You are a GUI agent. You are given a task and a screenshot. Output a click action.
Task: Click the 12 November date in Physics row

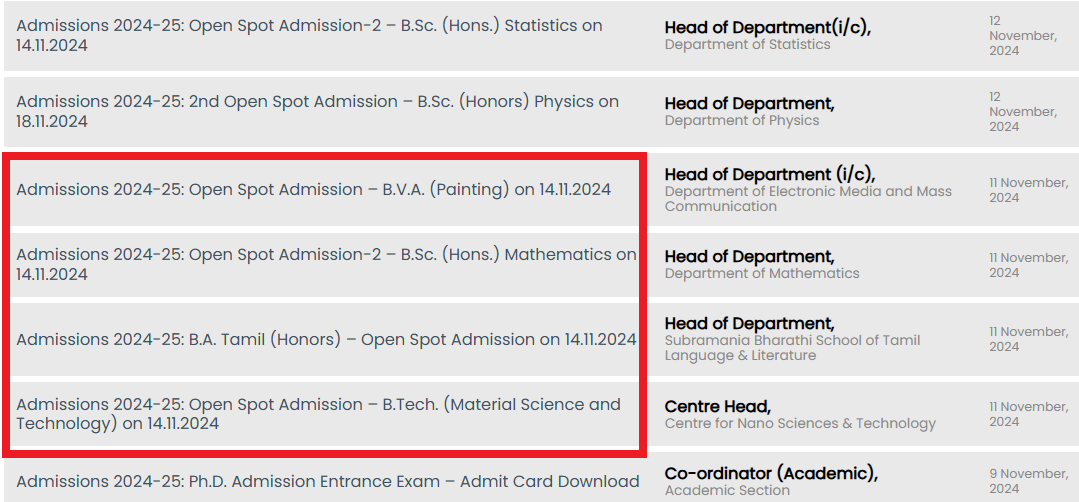[1022, 111]
